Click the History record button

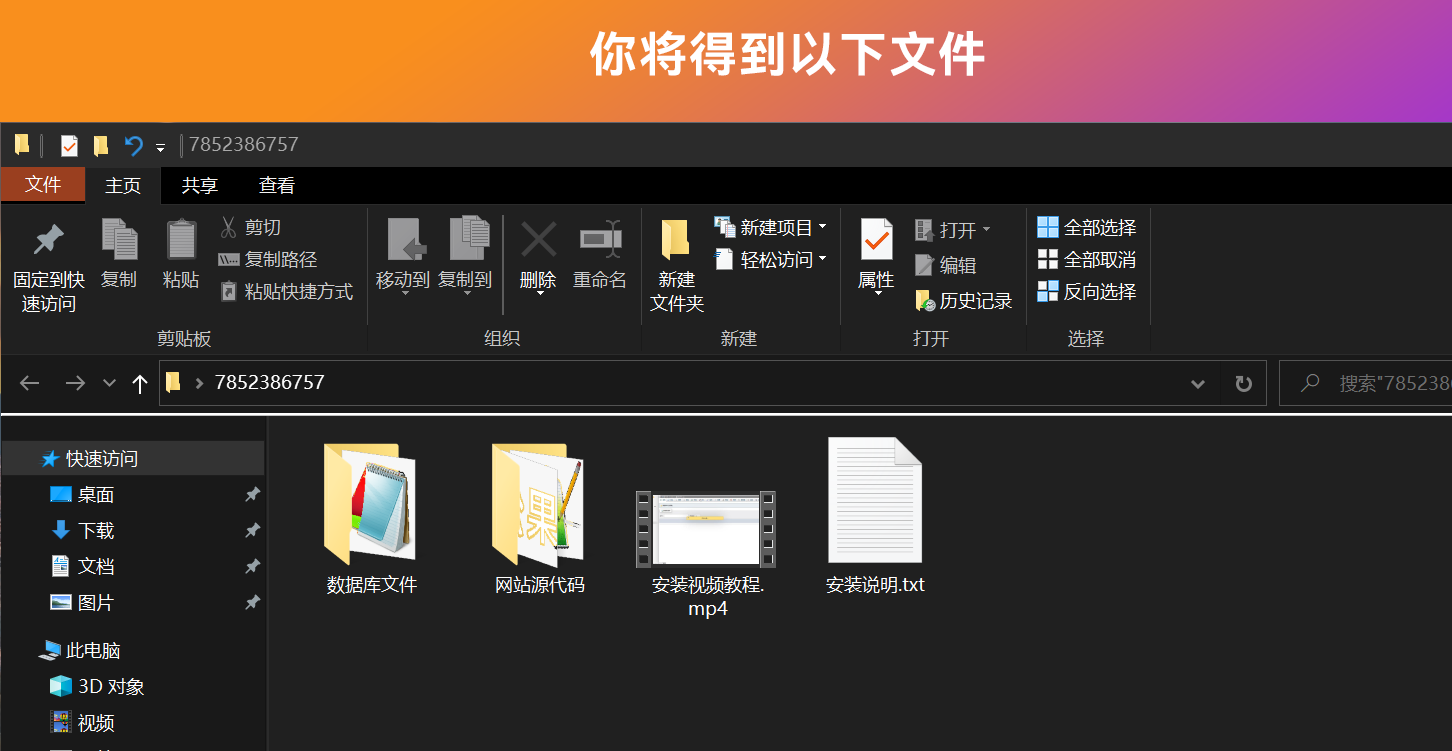tap(964, 301)
